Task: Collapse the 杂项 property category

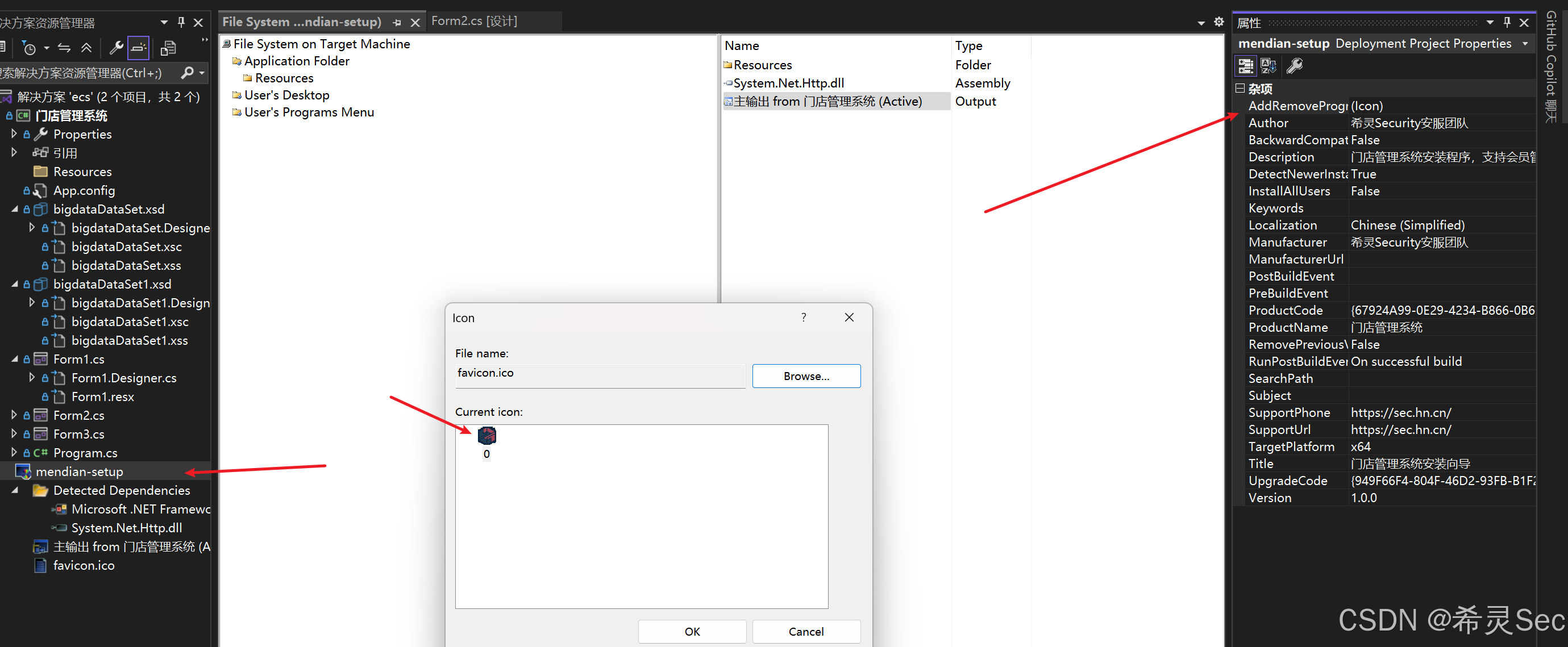Action: [1240, 88]
